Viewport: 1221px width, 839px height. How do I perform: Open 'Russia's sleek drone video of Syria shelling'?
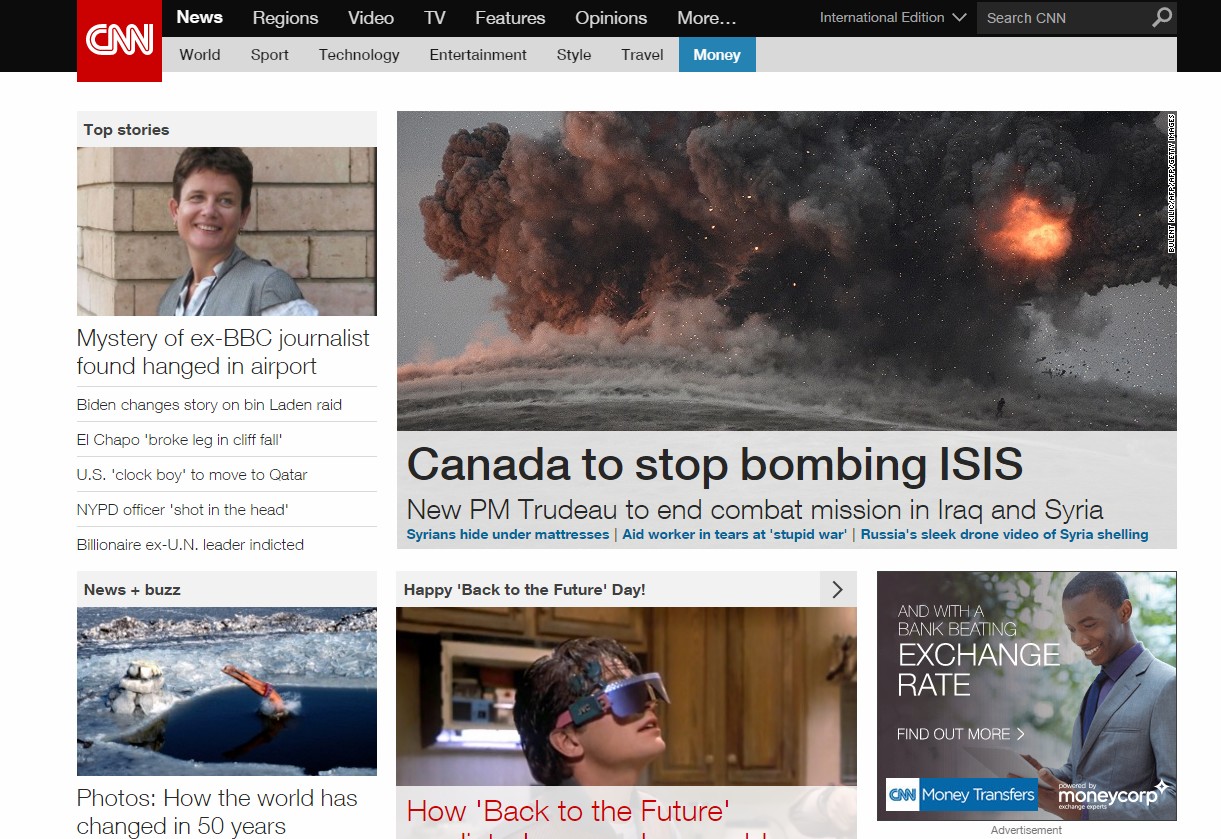(1004, 535)
